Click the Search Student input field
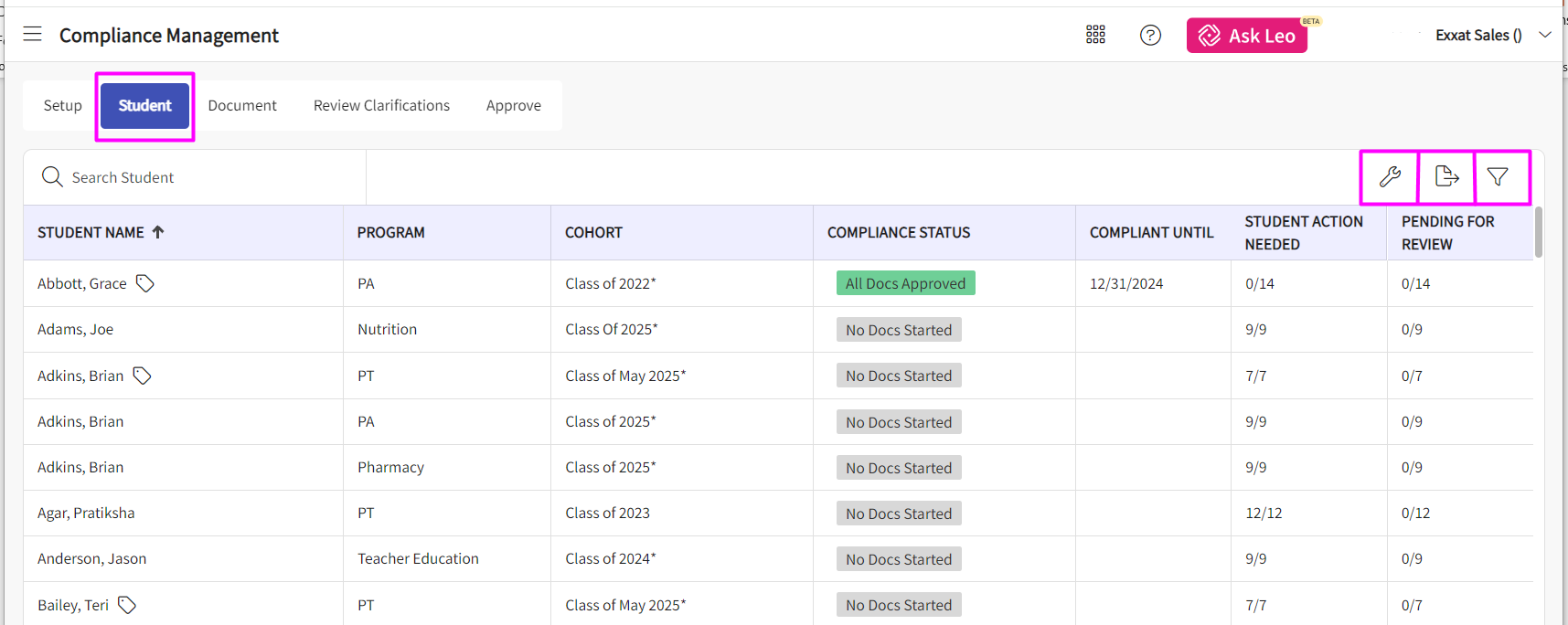 [210, 177]
